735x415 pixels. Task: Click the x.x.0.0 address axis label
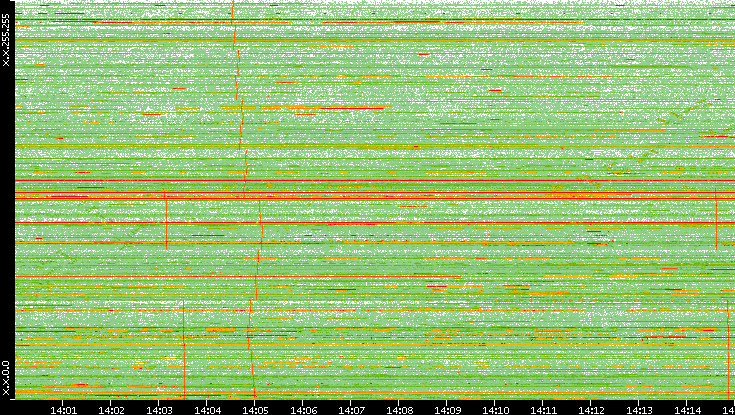click(x=6, y=378)
